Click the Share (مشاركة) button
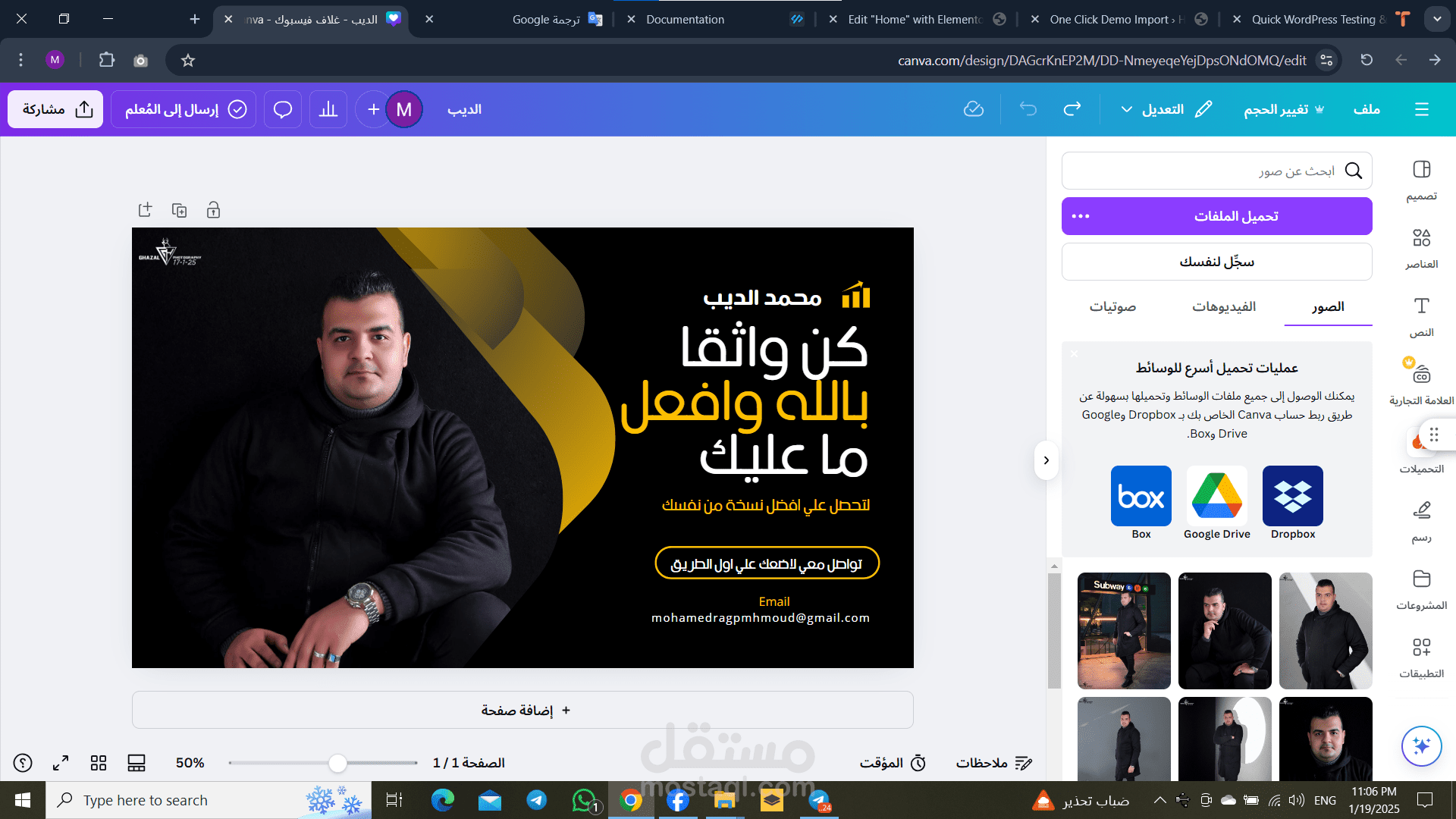Viewport: 1456px width, 819px height. tap(56, 109)
